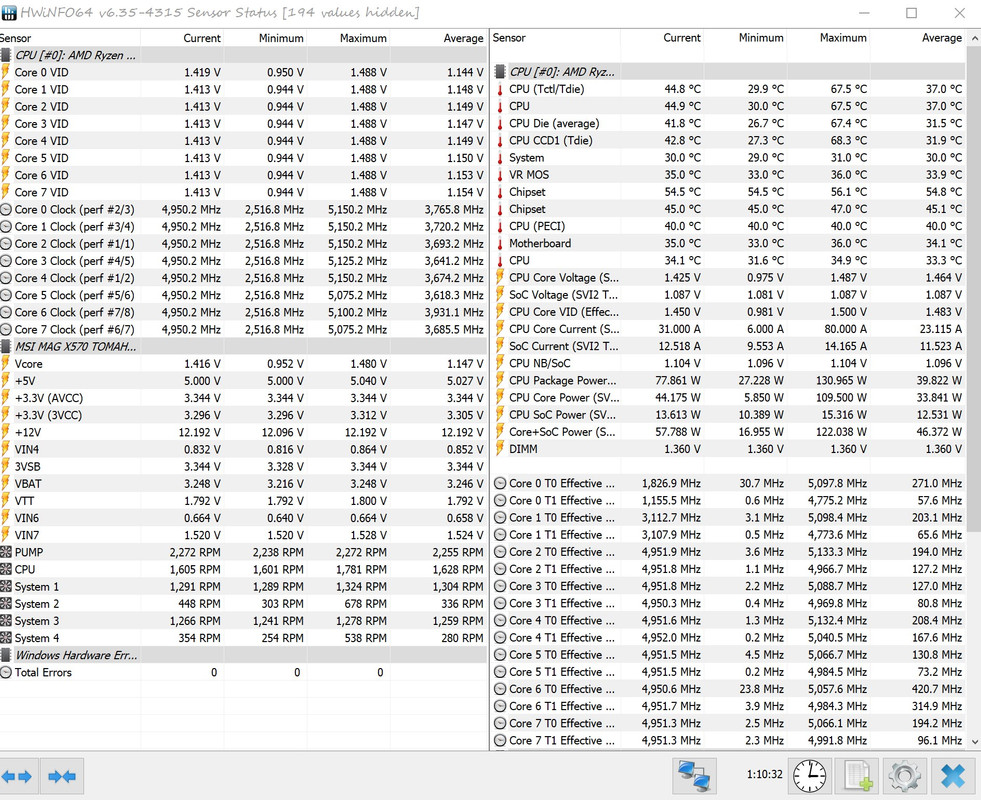Click the right panel vertical scrollbar thumb
Screen dimensions: 981x800
pyautogui.click(x=974, y=289)
